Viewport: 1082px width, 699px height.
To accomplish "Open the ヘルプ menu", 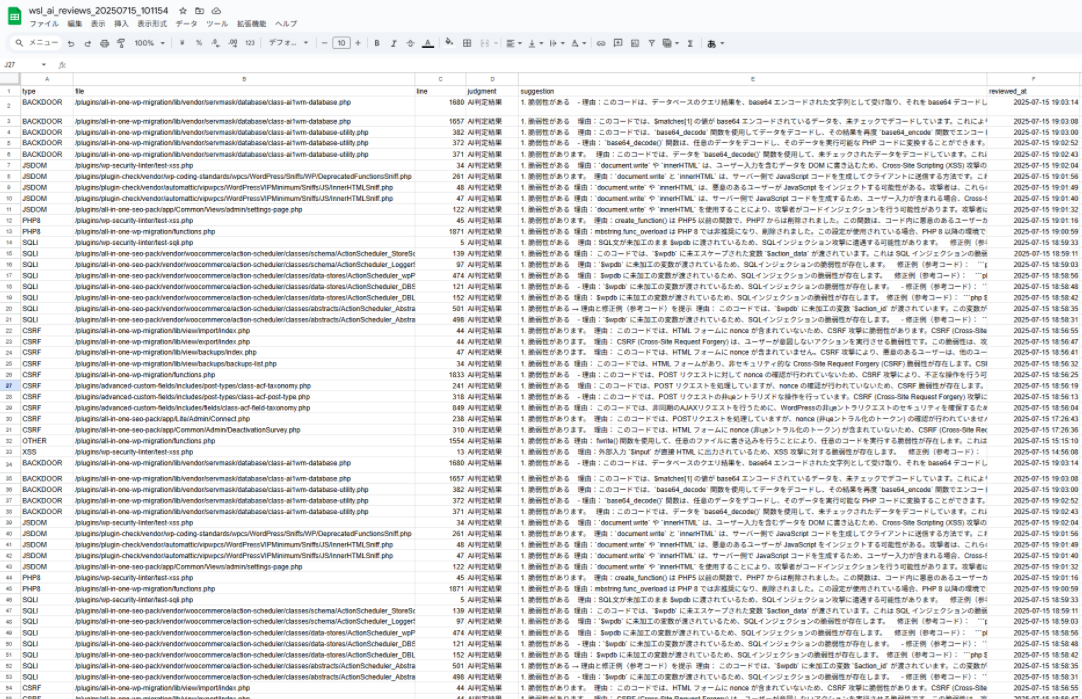I will pos(286,24).
